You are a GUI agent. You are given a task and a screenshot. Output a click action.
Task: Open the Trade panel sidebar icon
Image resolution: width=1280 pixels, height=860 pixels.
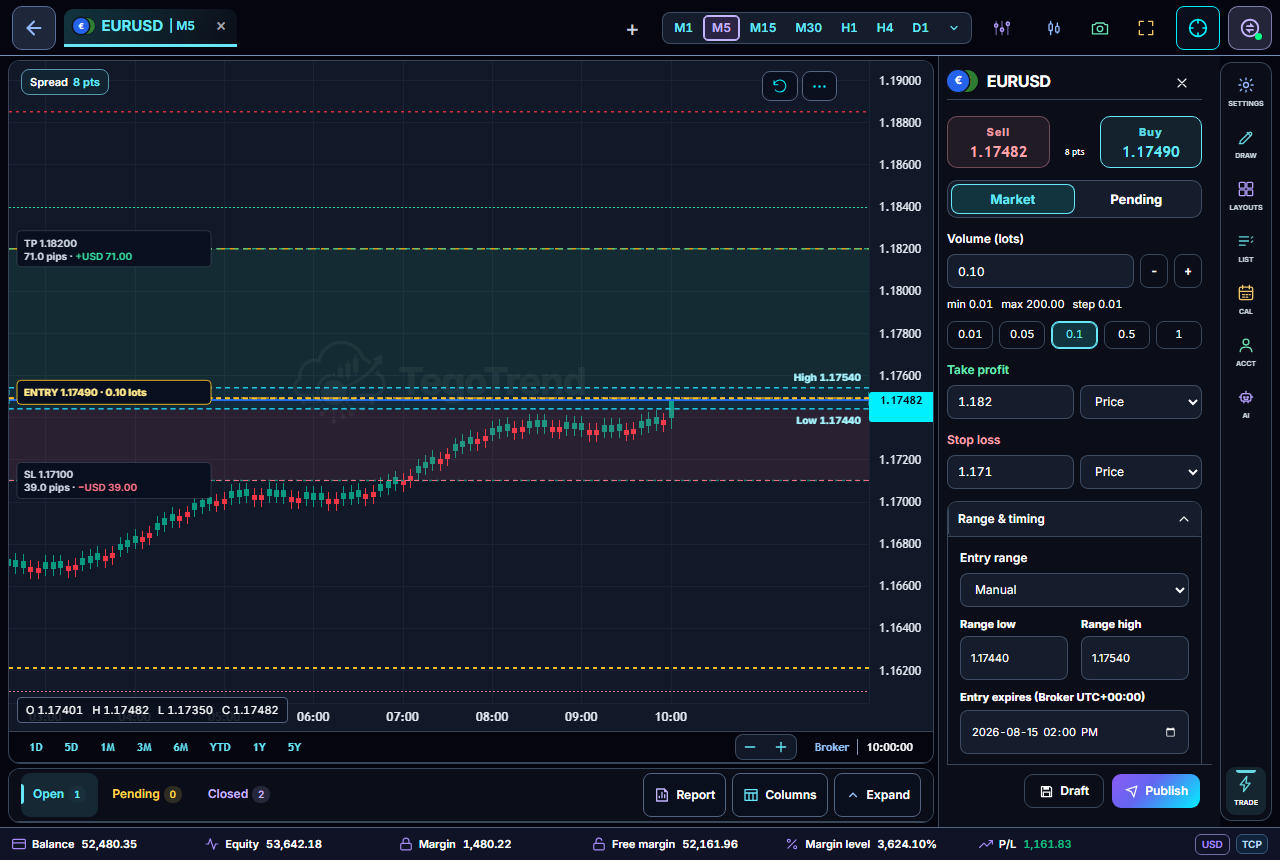[1246, 790]
